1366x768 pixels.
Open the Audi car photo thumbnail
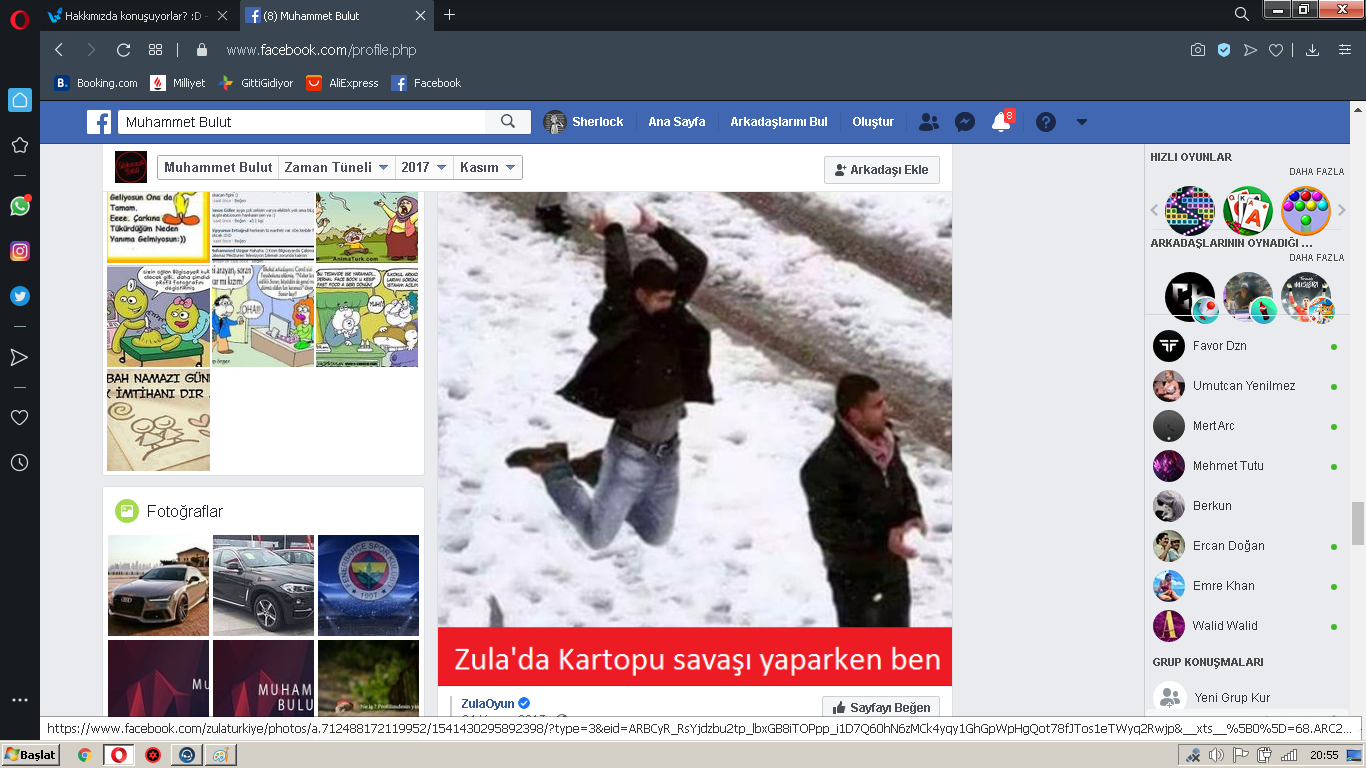point(158,585)
